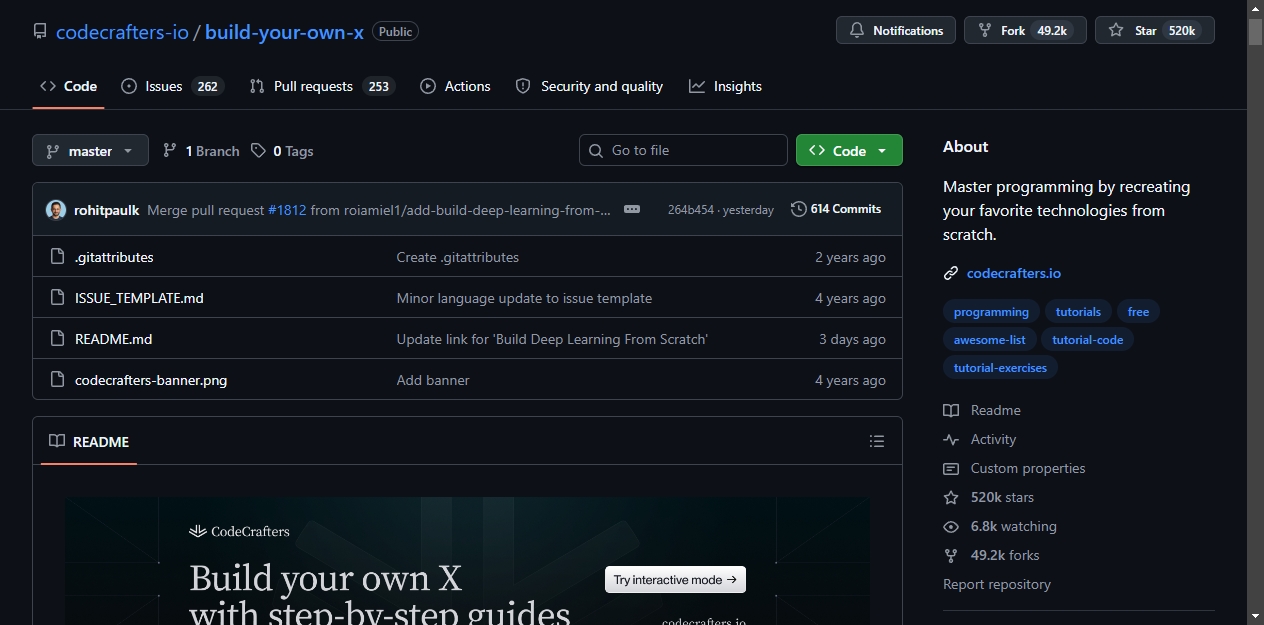Open the 'Add banner' commit message
Image resolution: width=1264 pixels, height=625 pixels.
point(433,380)
